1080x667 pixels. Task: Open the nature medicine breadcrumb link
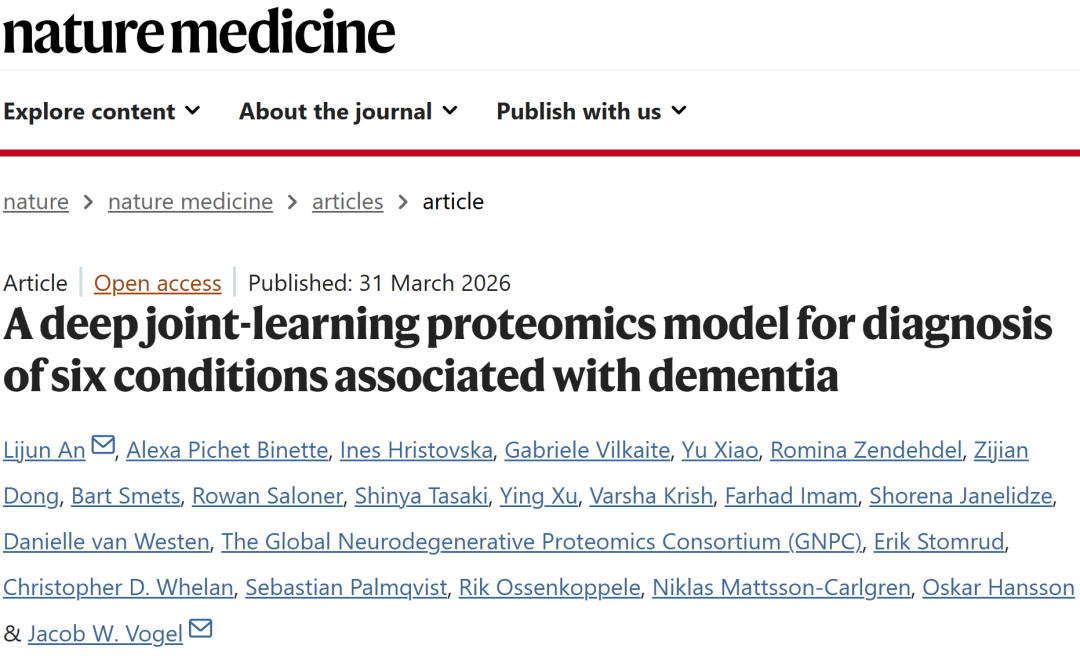coord(190,201)
